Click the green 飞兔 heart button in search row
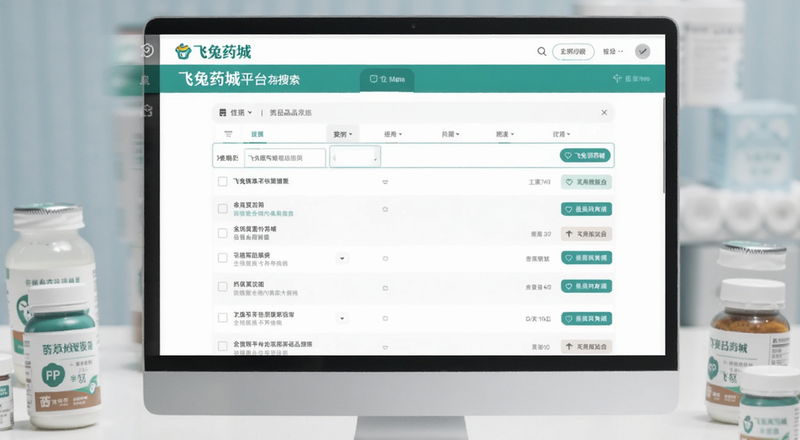The height and width of the screenshot is (440, 800). pos(585,156)
